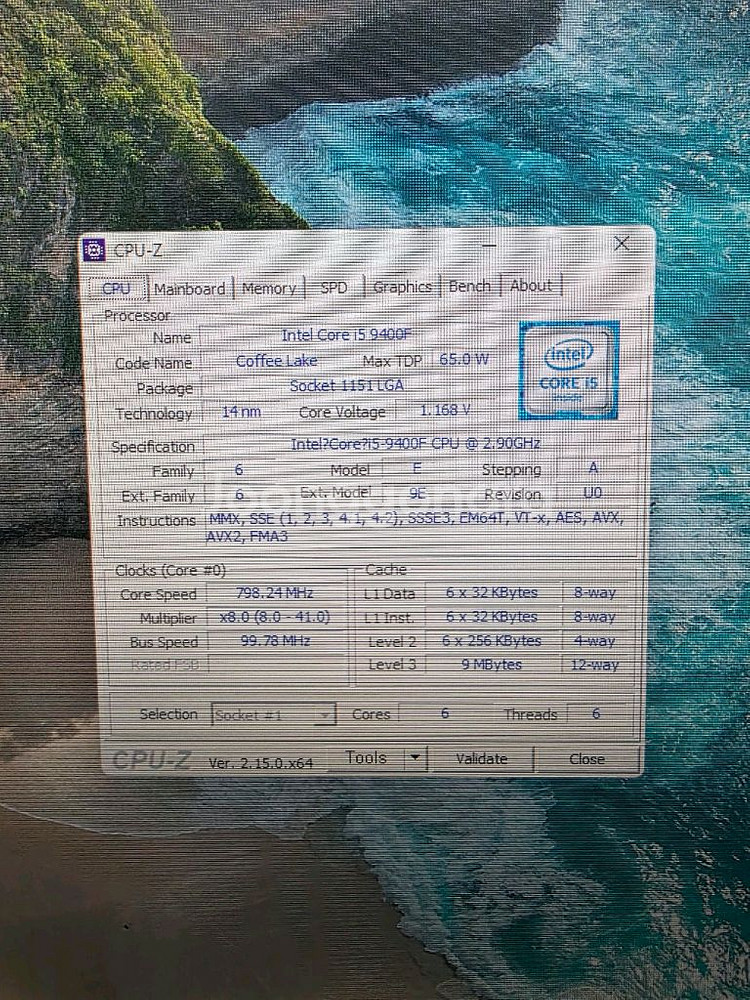The image size is (750, 1000).
Task: Click the L1 Inst. value 6 x 32 KBytes
Action: [492, 617]
